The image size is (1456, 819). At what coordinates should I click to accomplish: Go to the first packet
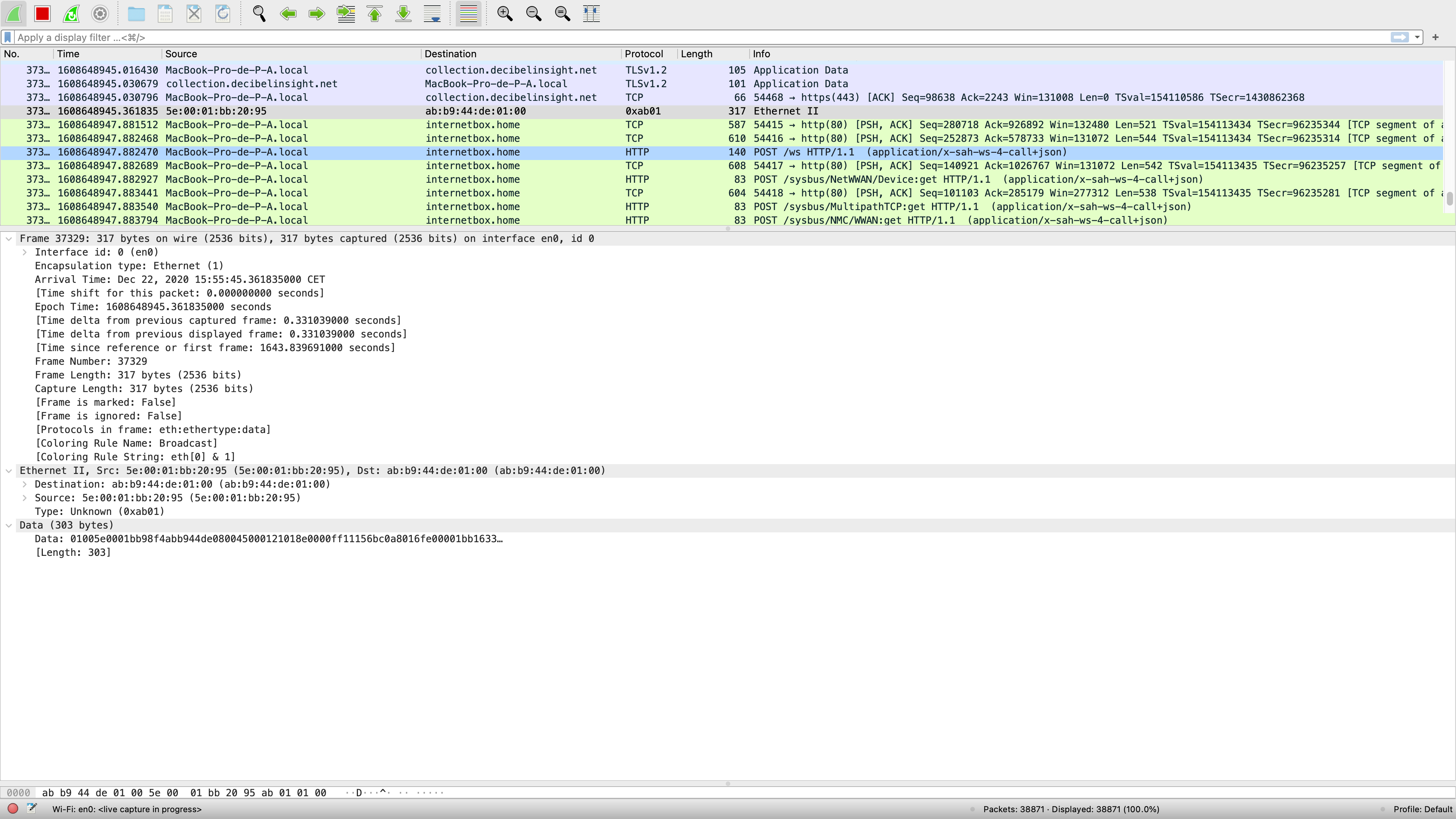[374, 14]
